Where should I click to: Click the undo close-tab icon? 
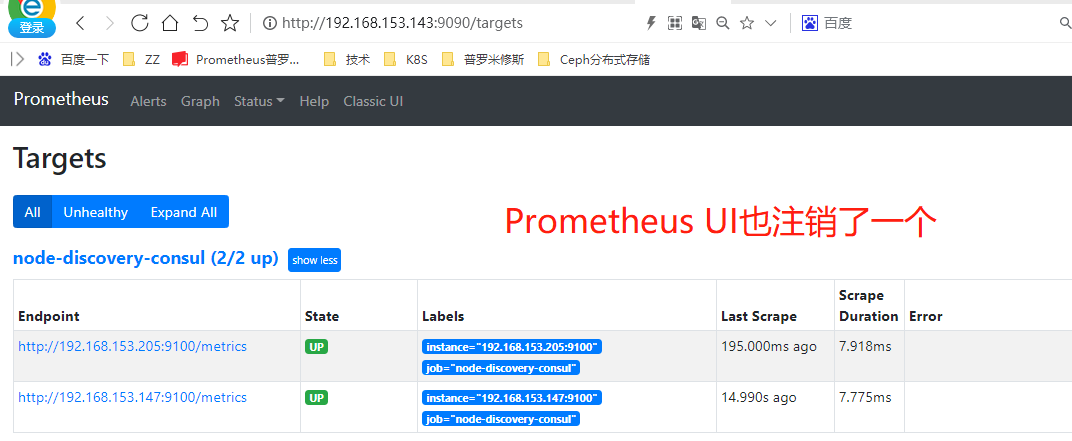[x=200, y=23]
